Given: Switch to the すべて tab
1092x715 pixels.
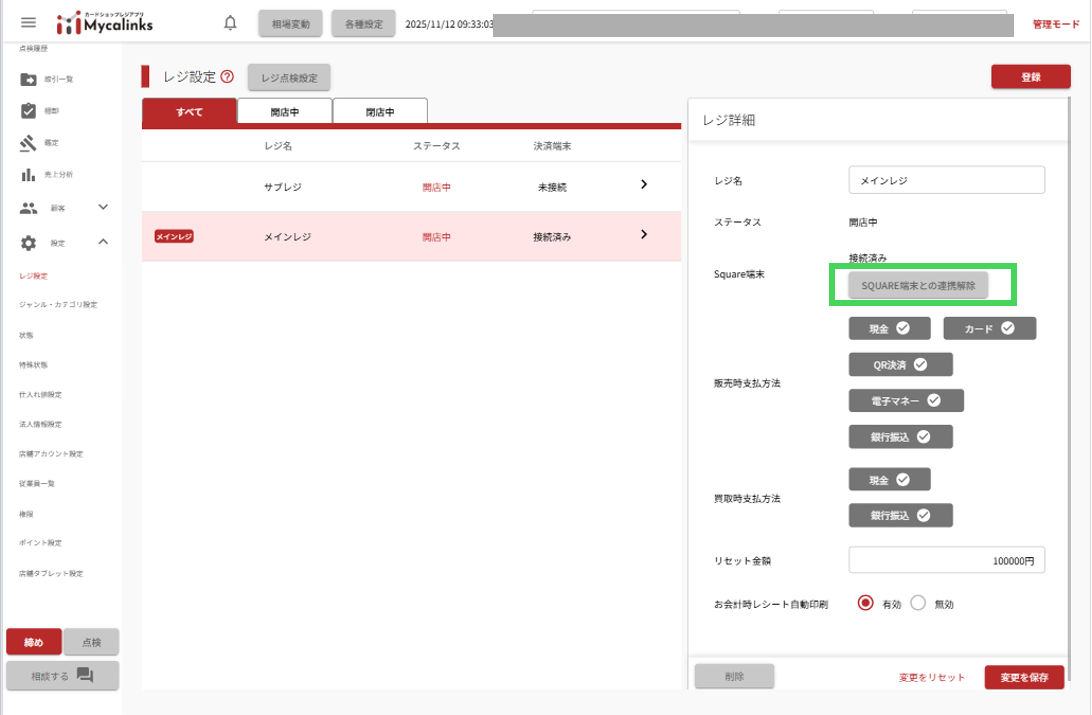Looking at the screenshot, I should click(x=189, y=112).
